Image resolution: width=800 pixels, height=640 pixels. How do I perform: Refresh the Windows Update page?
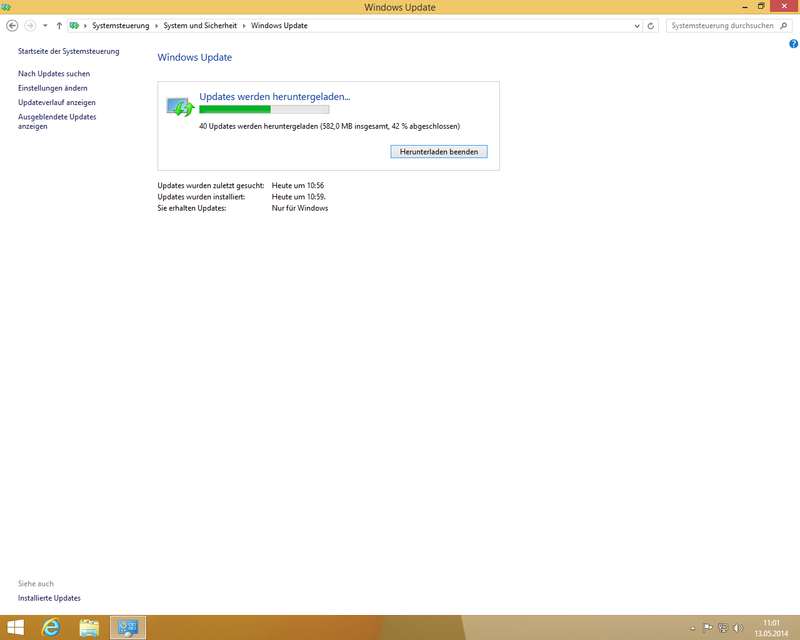point(651,26)
